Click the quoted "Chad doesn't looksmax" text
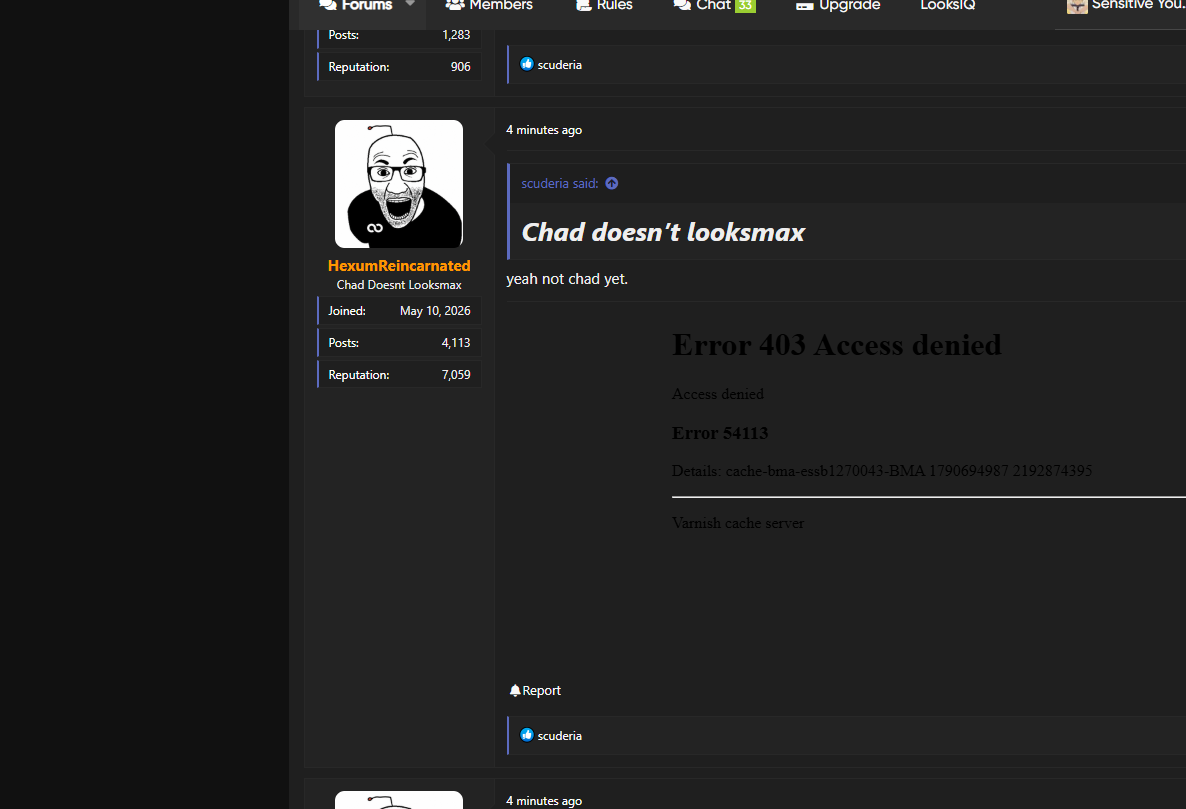This screenshot has width=1186, height=809. 663,232
